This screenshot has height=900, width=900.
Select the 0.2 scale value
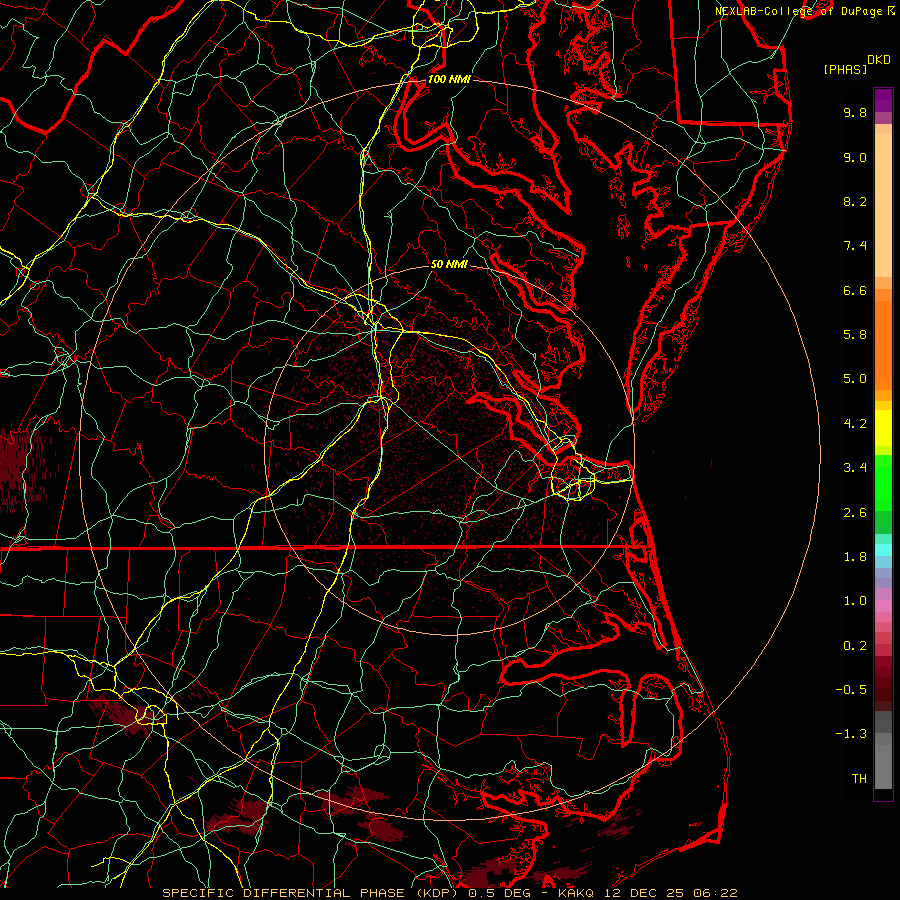tap(855, 646)
